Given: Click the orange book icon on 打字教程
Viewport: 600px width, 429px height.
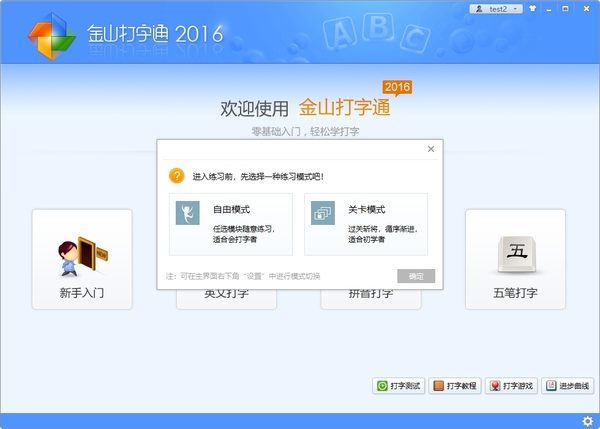Looking at the screenshot, I should 439,386.
